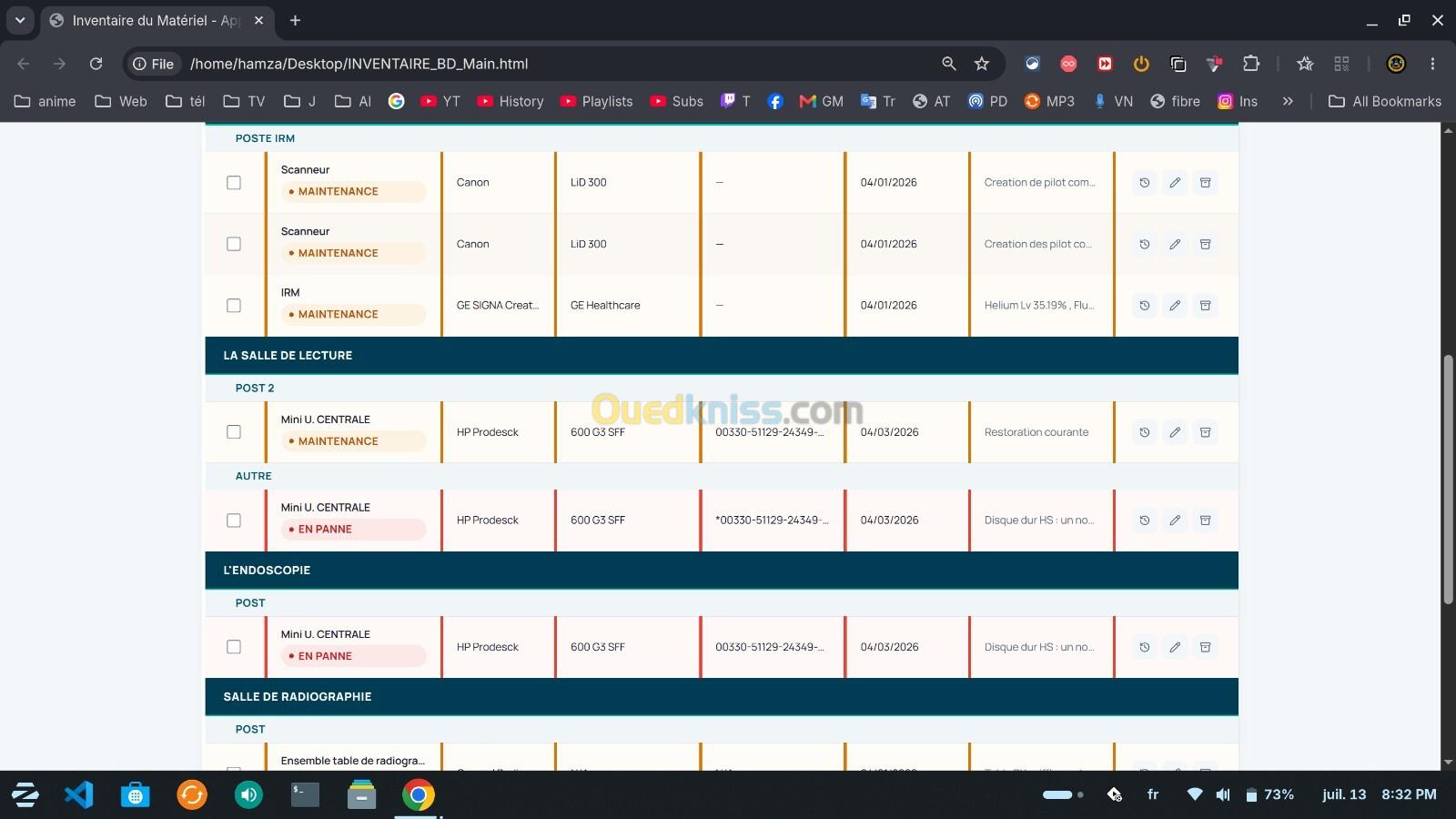Launch Visual Studio Code from taskbar
The height and width of the screenshot is (819, 1456).
click(x=79, y=794)
